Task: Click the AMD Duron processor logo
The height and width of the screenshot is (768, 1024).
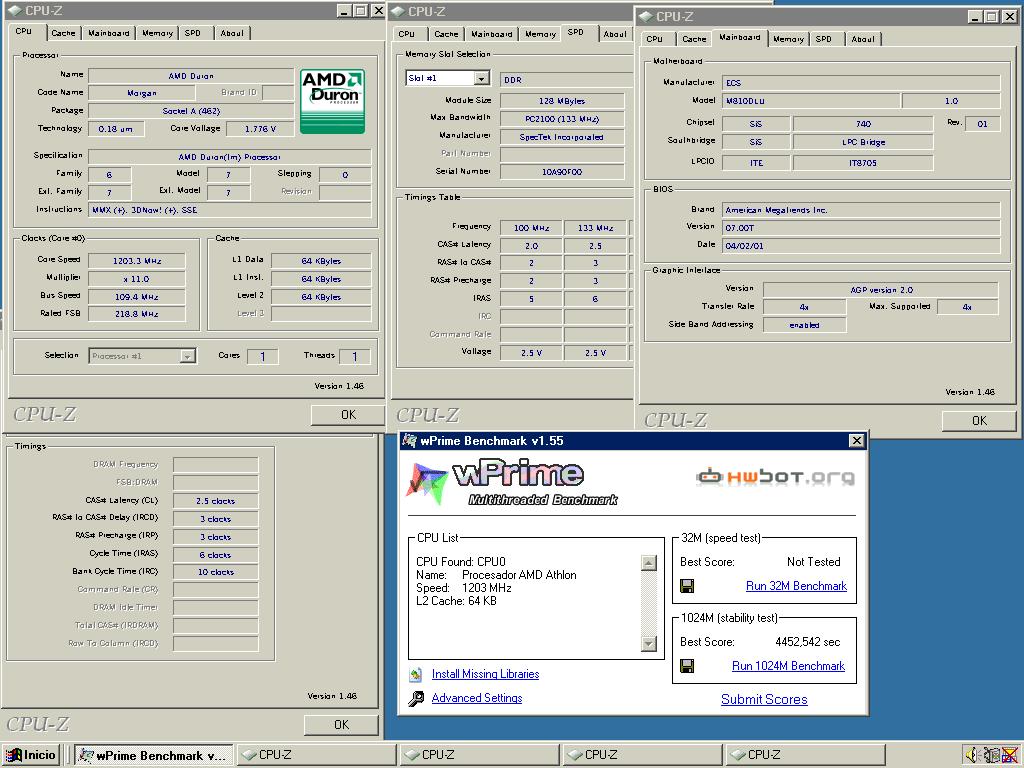Action: [x=332, y=101]
